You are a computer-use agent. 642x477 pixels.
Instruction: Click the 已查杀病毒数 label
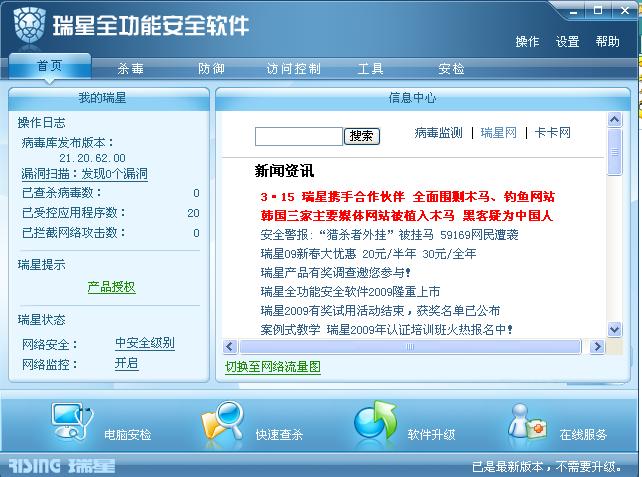click(x=61, y=192)
